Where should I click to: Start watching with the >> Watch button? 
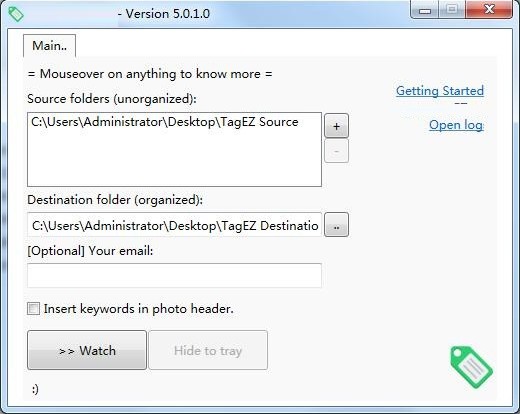coord(87,350)
